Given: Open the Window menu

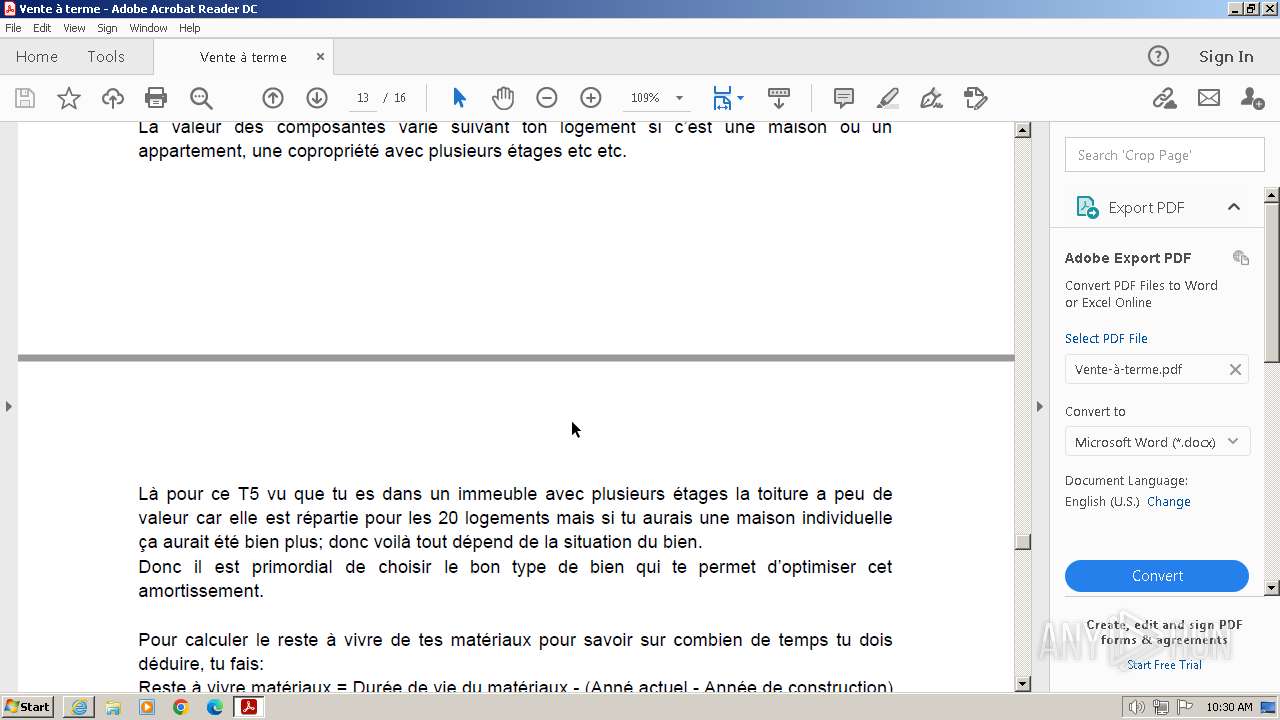Looking at the screenshot, I should 148,28.
